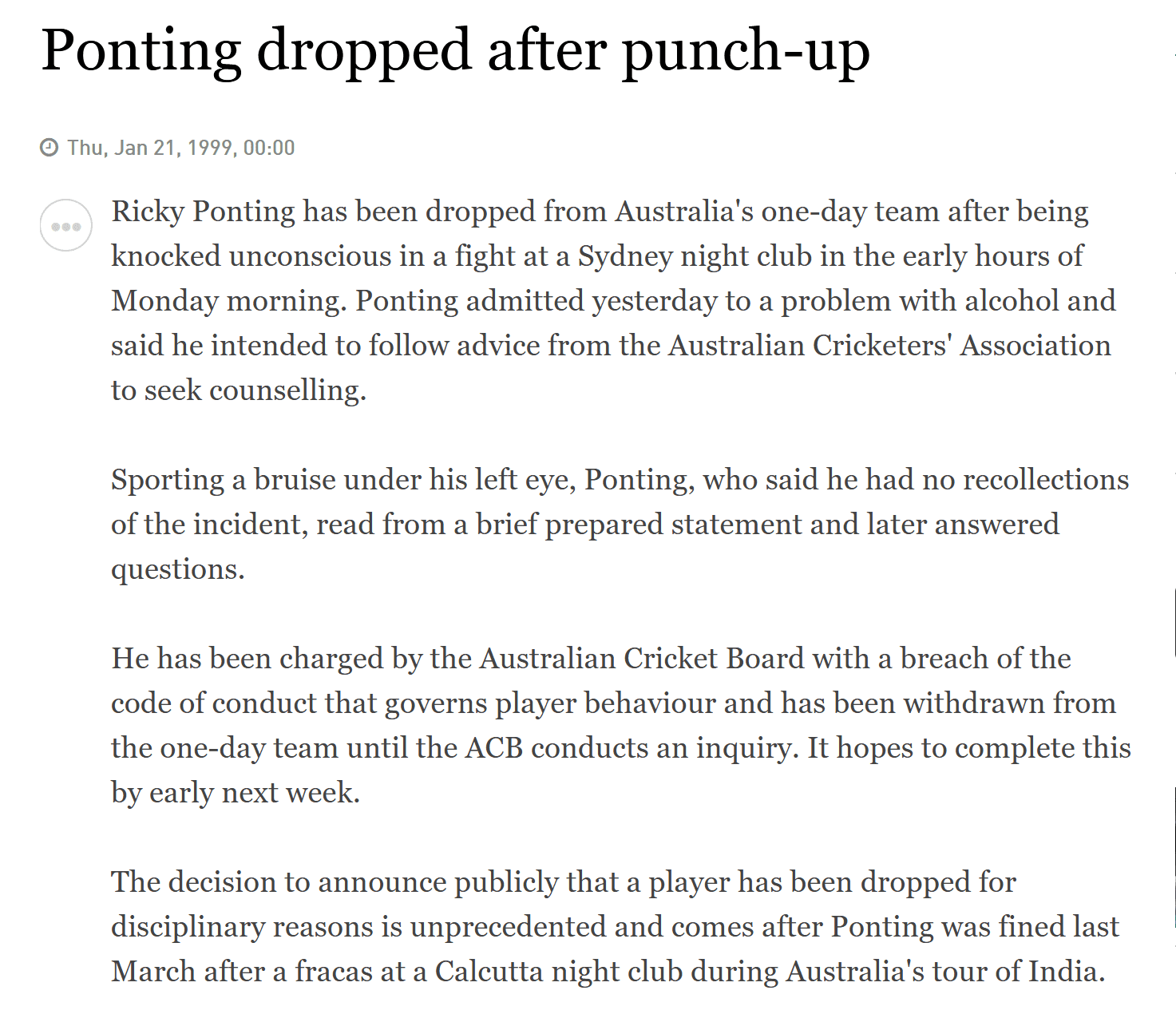
Task: Select the 'Thu, Jan 21, 1999, 00:00' timestamp
Action: point(181,148)
